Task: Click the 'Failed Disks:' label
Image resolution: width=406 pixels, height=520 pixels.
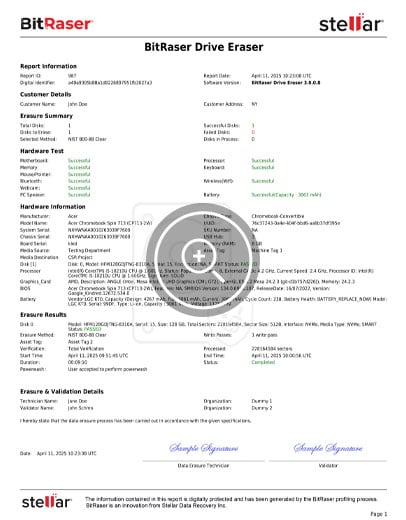Action: tap(217, 132)
